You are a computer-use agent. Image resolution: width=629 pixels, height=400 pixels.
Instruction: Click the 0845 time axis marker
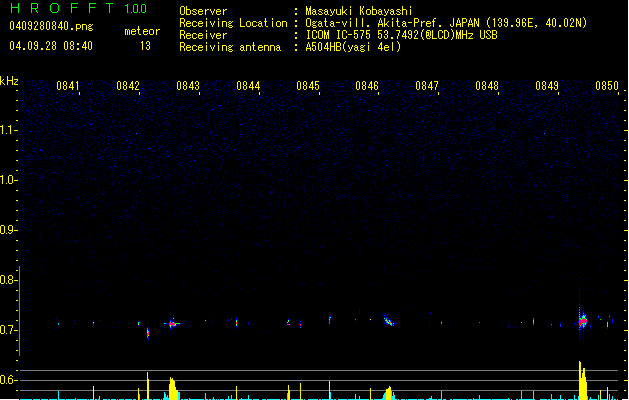click(308, 86)
